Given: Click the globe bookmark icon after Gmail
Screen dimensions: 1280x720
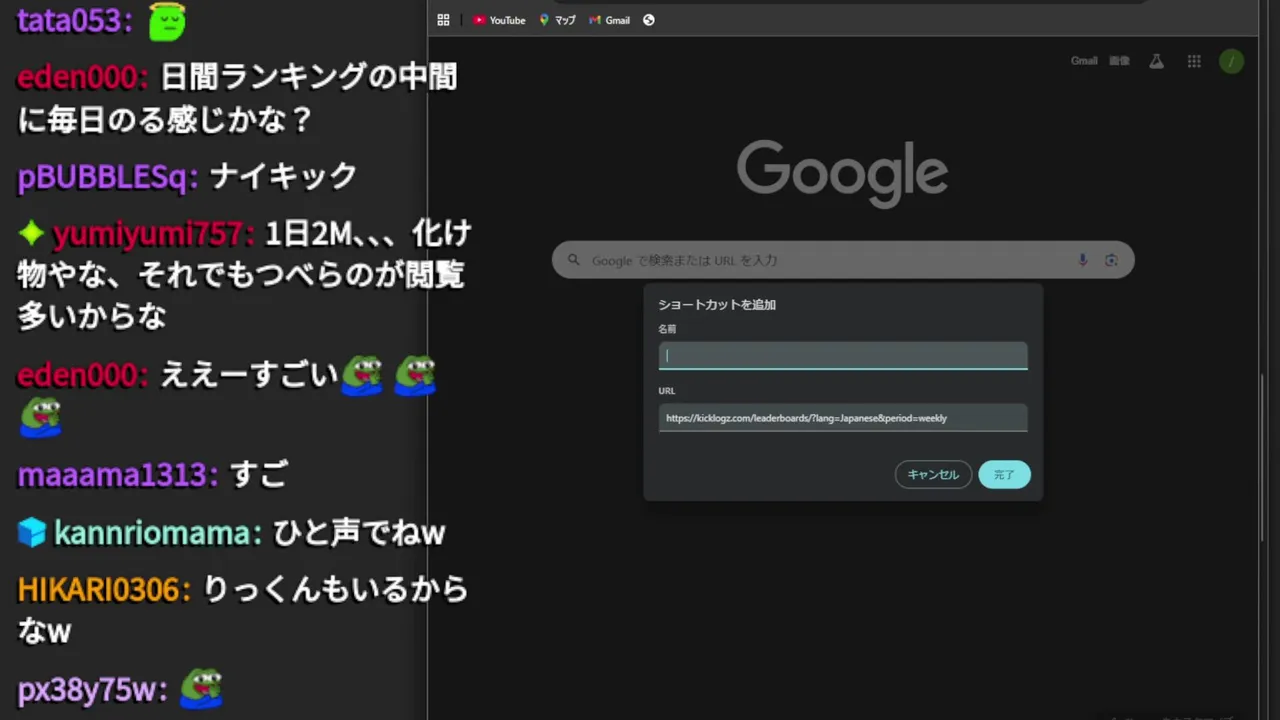Looking at the screenshot, I should pos(649,20).
